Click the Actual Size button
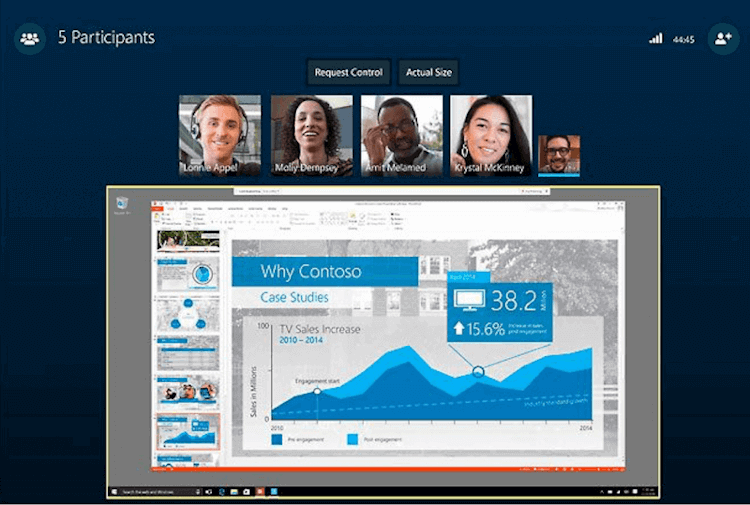 pyautogui.click(x=429, y=72)
